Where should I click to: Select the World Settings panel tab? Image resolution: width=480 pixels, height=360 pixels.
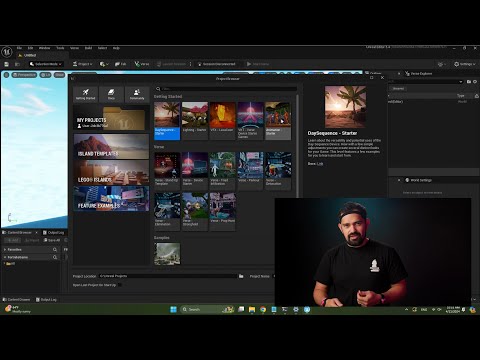click(x=418, y=180)
